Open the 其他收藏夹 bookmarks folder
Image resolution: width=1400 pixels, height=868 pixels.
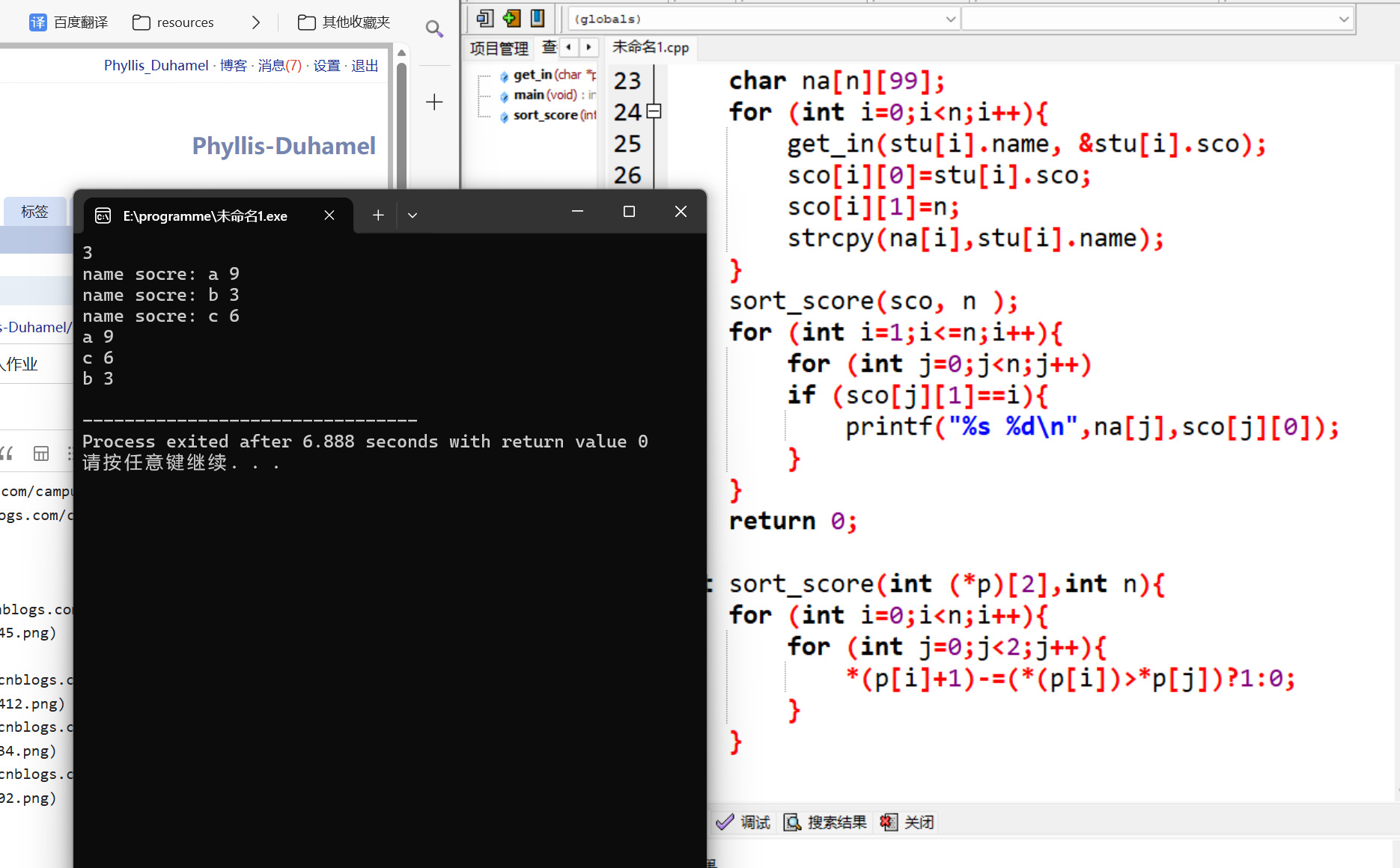click(344, 22)
